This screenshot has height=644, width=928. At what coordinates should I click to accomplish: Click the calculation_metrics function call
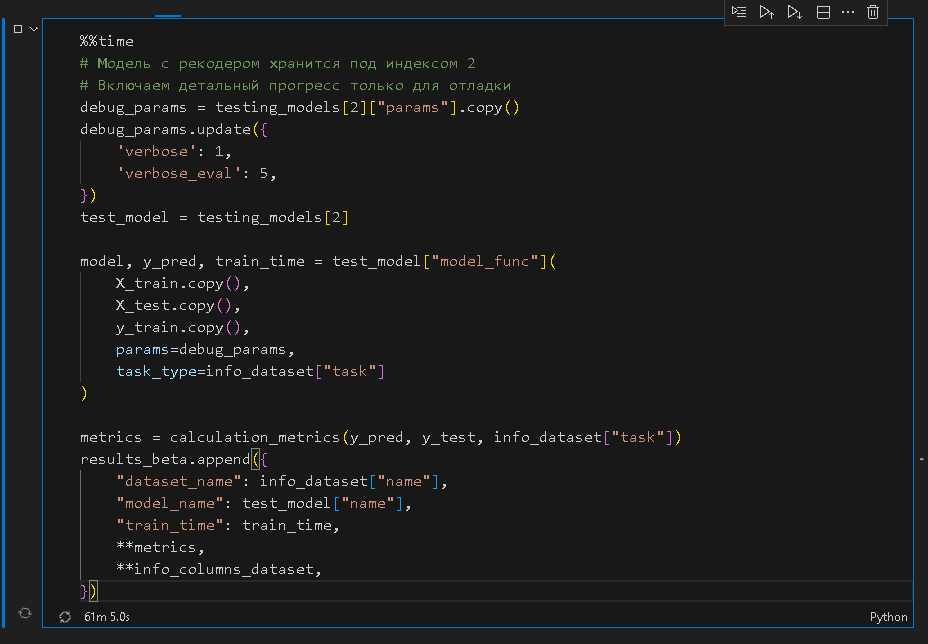255,437
